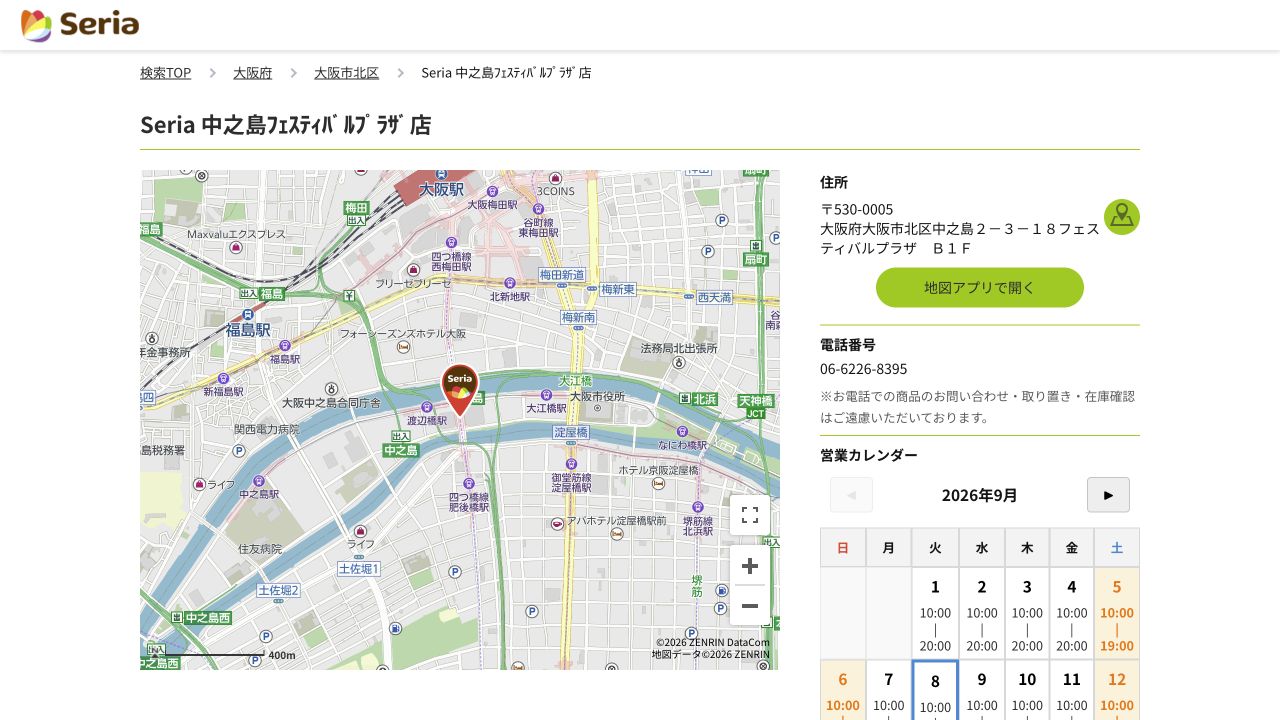Select calendar day 11
This screenshot has width=1280, height=720.
pyautogui.click(x=1072, y=690)
